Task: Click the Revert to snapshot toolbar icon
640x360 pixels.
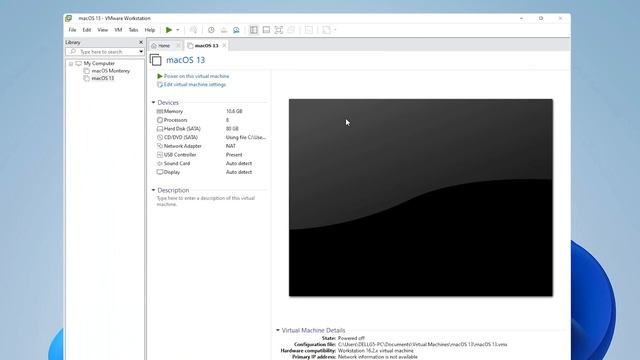Action: pos(224,30)
